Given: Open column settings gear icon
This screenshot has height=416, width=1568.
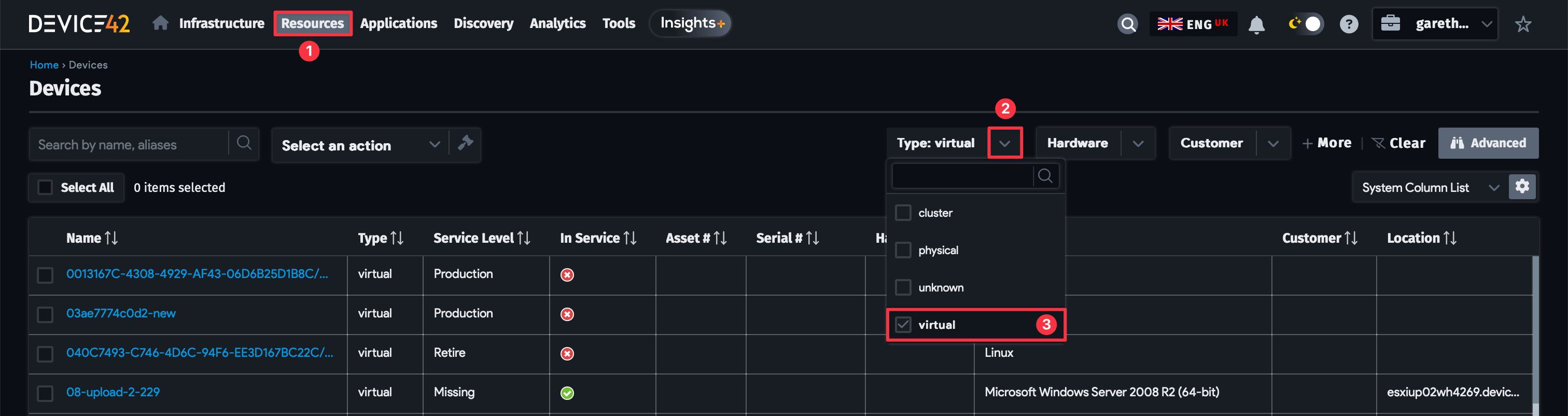Looking at the screenshot, I should click(1522, 186).
